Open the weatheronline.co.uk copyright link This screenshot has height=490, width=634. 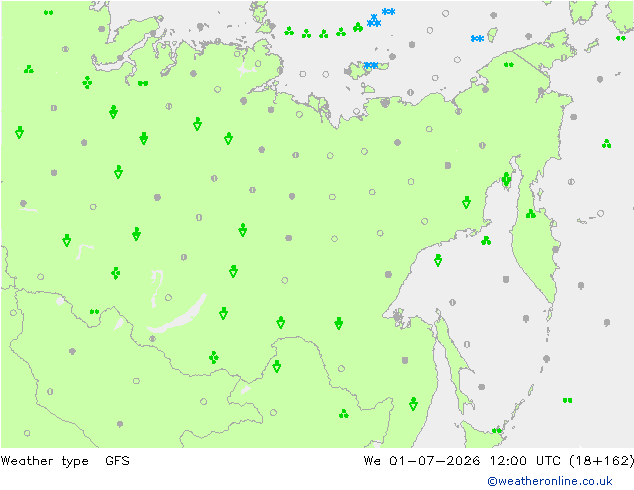point(549,481)
